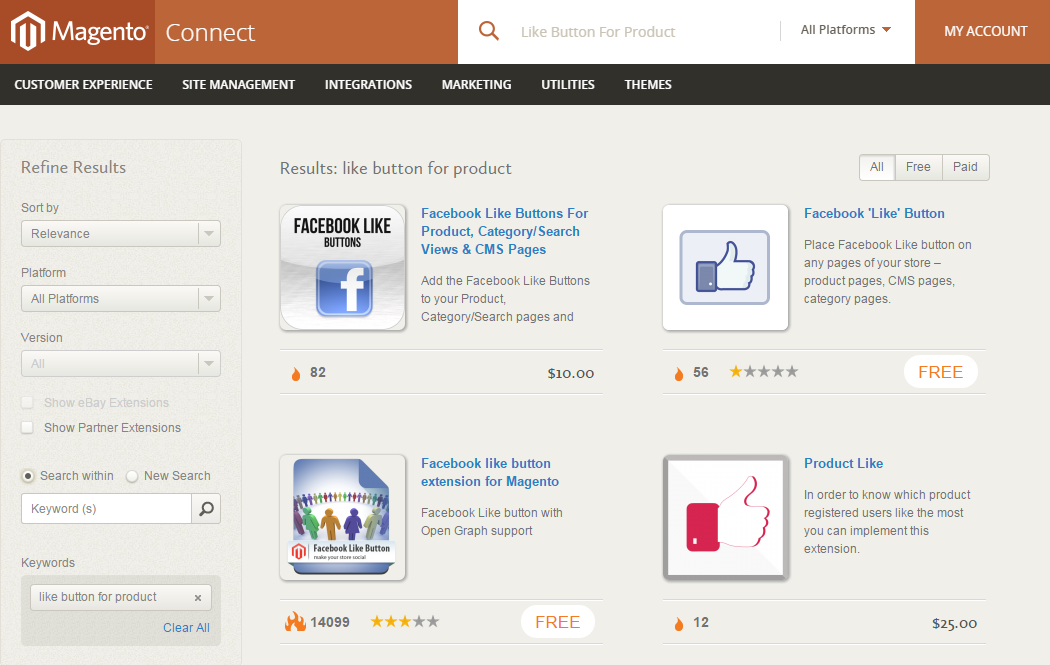Click the 14099 popularity count
This screenshot has height=665, width=1050.
click(x=330, y=622)
